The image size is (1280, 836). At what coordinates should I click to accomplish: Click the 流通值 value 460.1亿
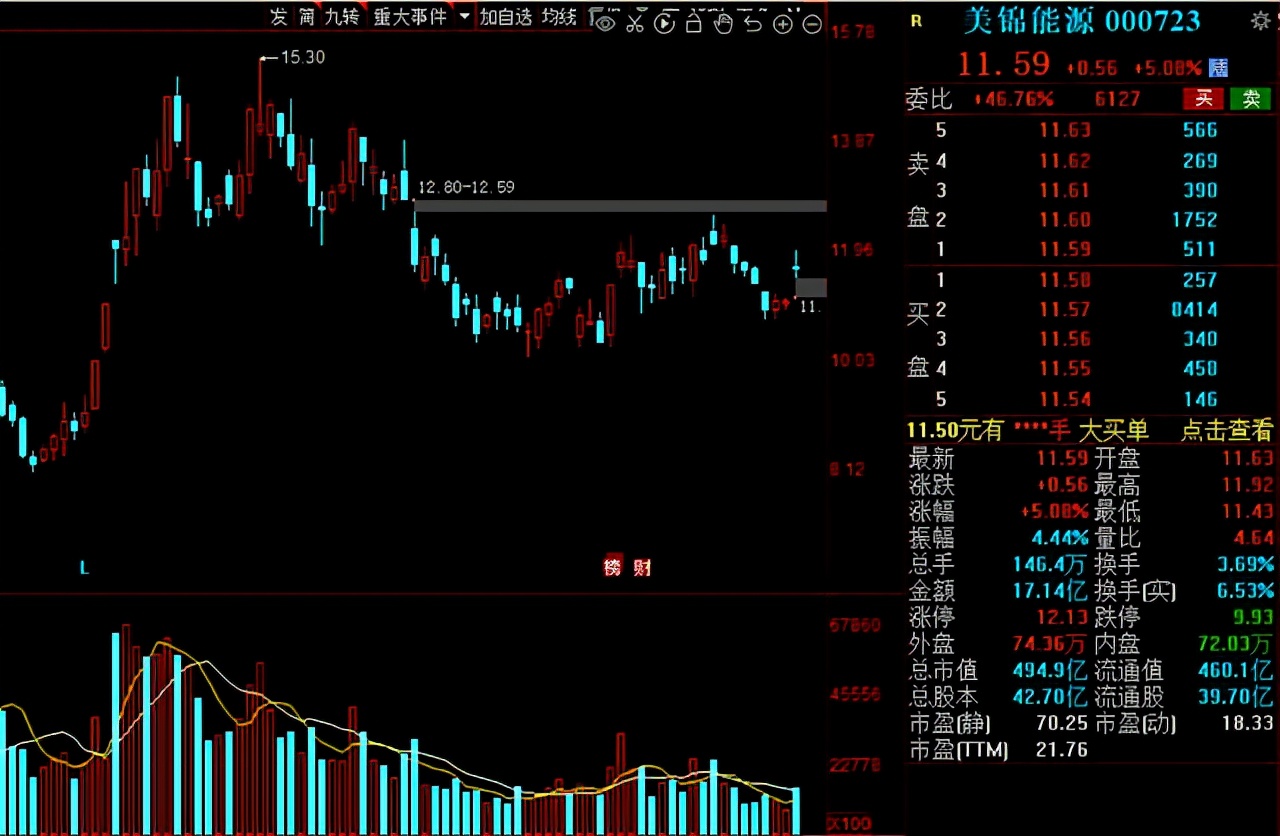(x=1236, y=670)
